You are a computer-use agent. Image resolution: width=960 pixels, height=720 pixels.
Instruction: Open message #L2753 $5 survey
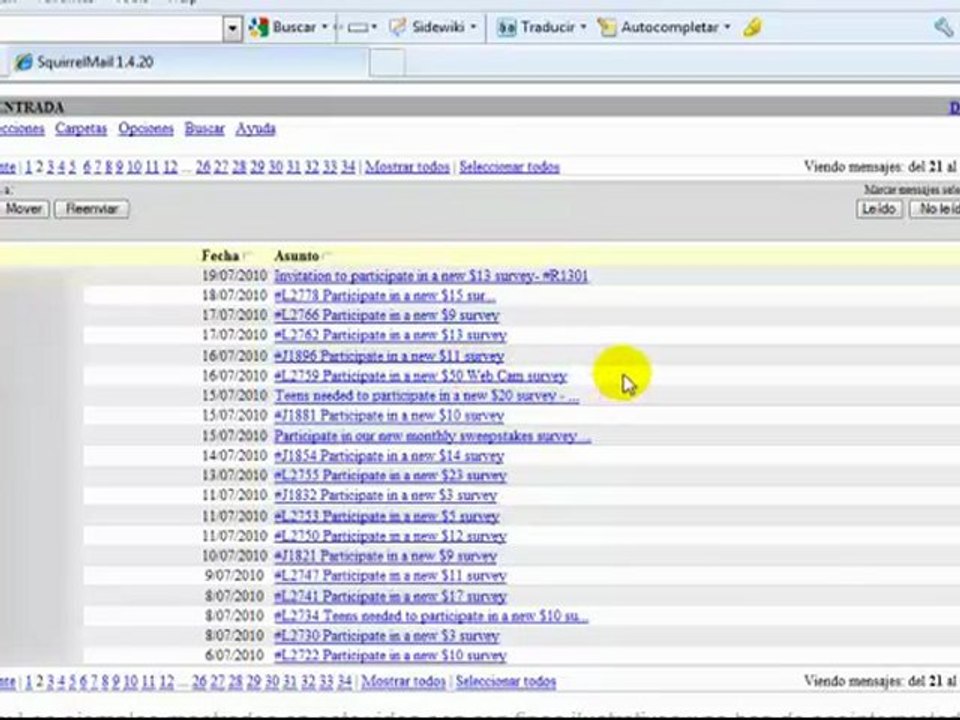(386, 516)
